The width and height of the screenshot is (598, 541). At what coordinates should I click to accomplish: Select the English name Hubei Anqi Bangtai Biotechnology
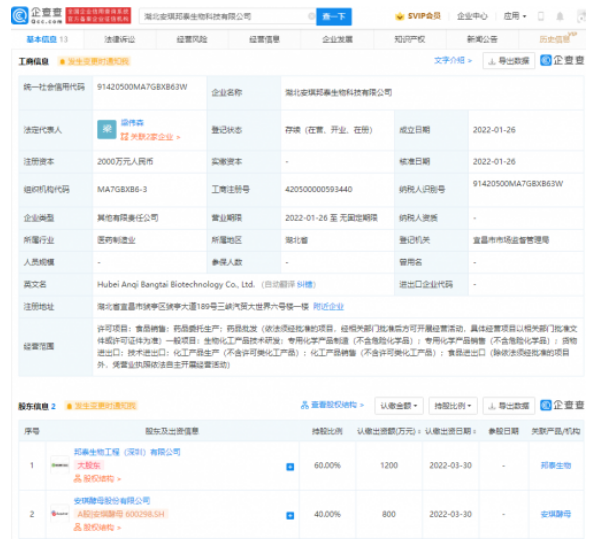tap(176, 284)
